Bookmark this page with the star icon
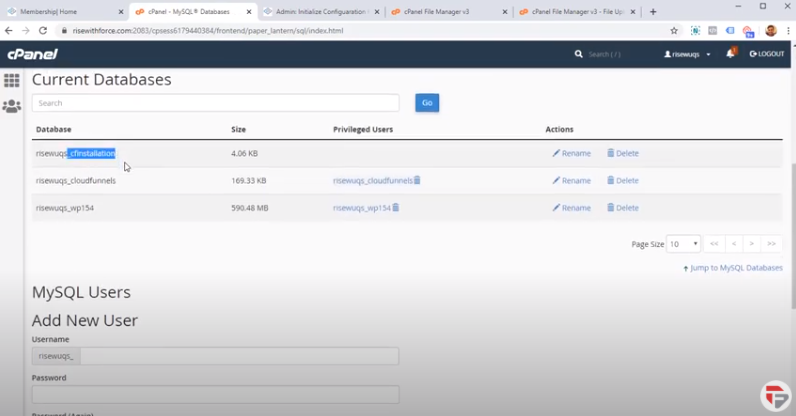Image resolution: width=796 pixels, height=416 pixels. pyautogui.click(x=673, y=31)
